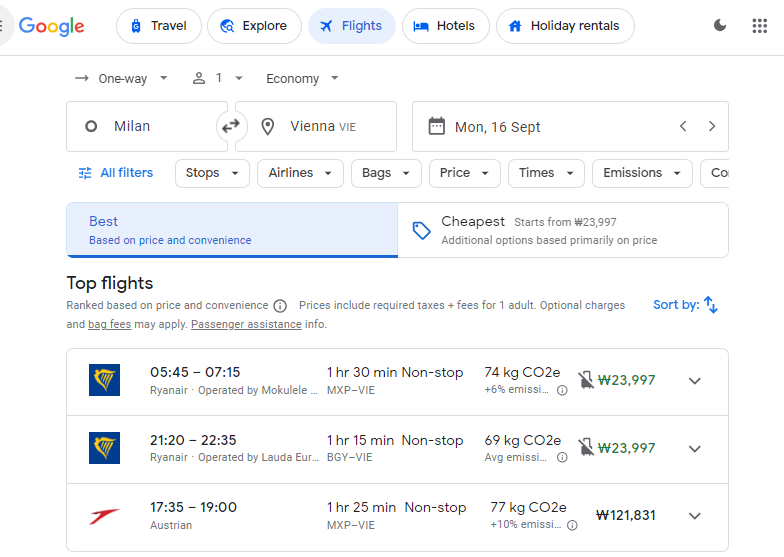
Task: Expand the 05:45 Ryanair flight details
Action: point(695,381)
